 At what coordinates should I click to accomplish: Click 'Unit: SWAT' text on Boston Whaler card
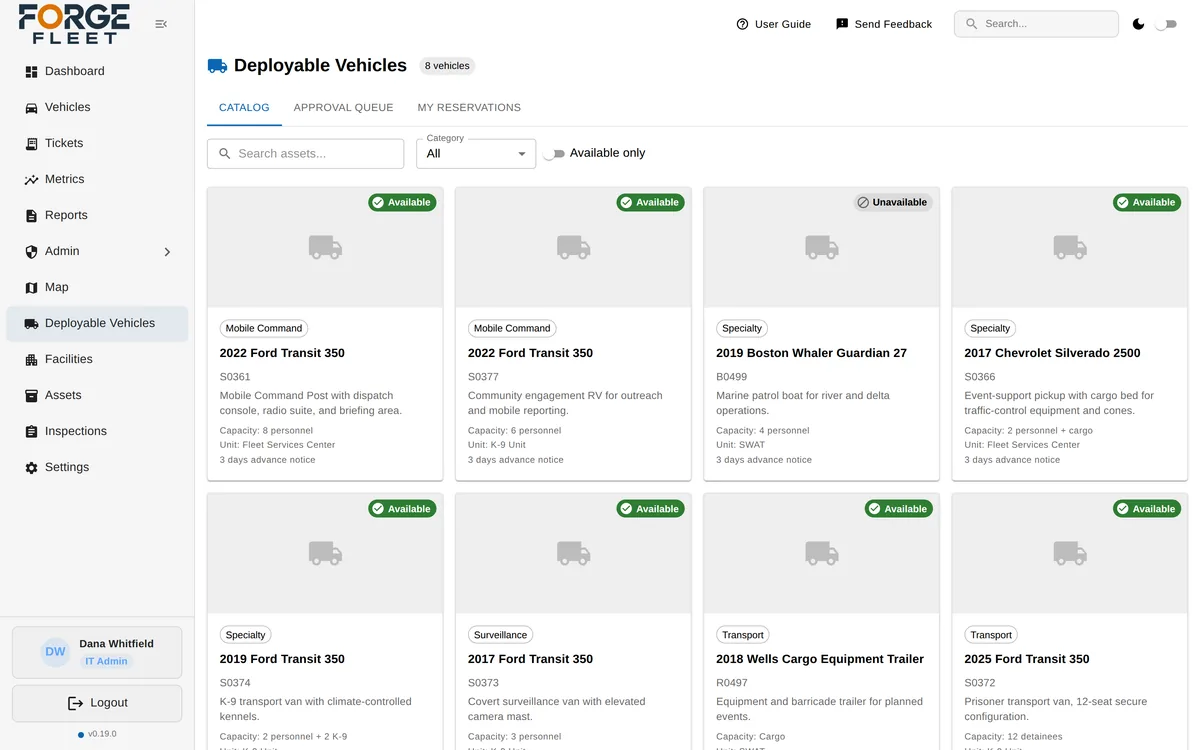click(x=740, y=445)
